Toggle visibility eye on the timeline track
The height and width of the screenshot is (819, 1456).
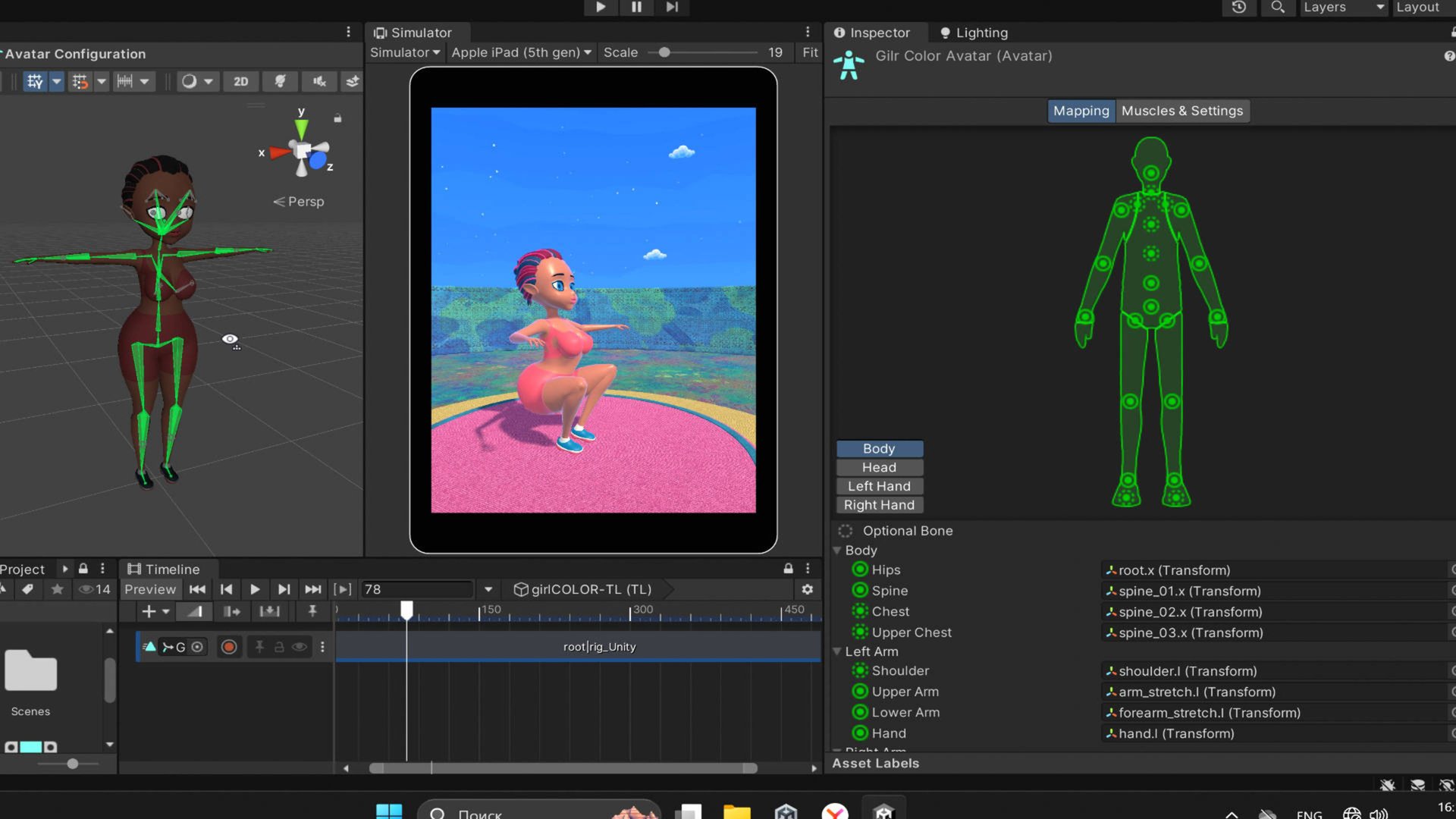click(300, 647)
